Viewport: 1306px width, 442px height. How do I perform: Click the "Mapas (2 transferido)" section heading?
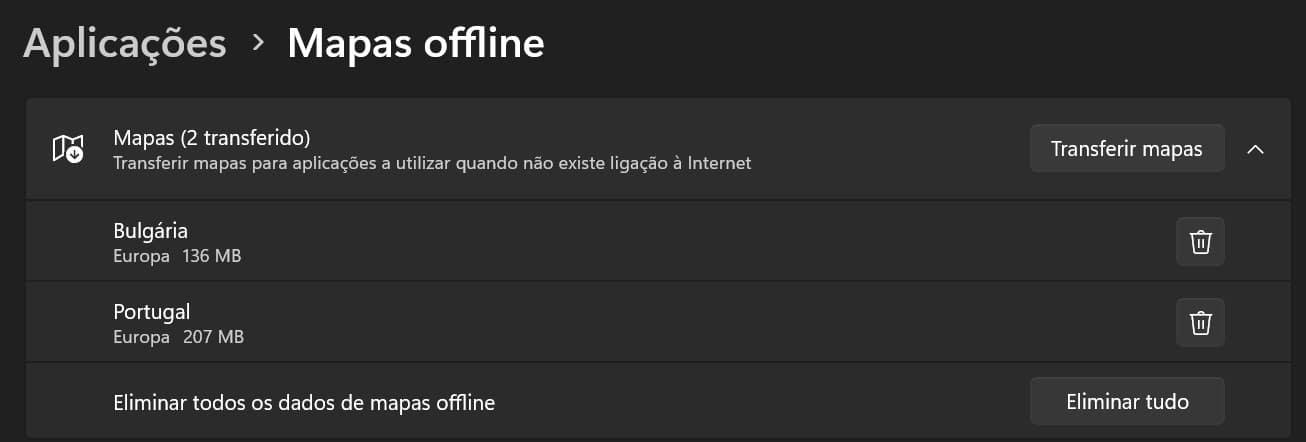click(x=212, y=137)
